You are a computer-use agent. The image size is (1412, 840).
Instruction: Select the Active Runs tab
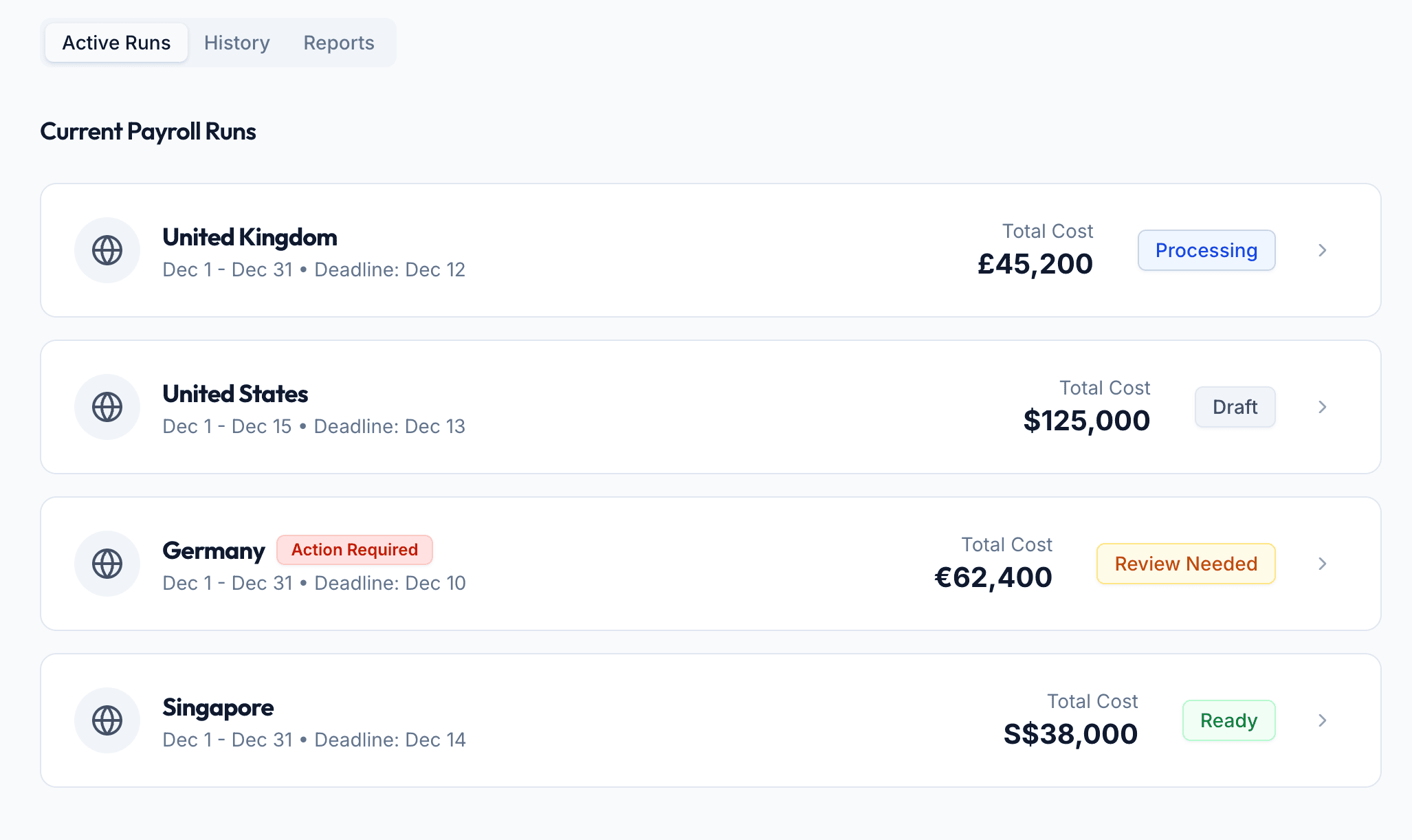115,42
